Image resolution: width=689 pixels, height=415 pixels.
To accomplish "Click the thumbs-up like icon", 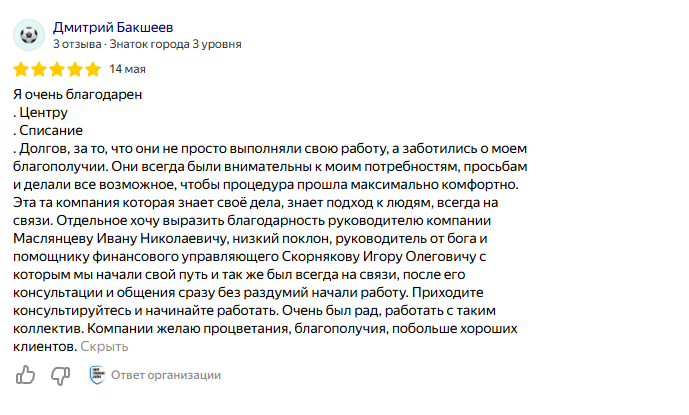I will point(25,375).
